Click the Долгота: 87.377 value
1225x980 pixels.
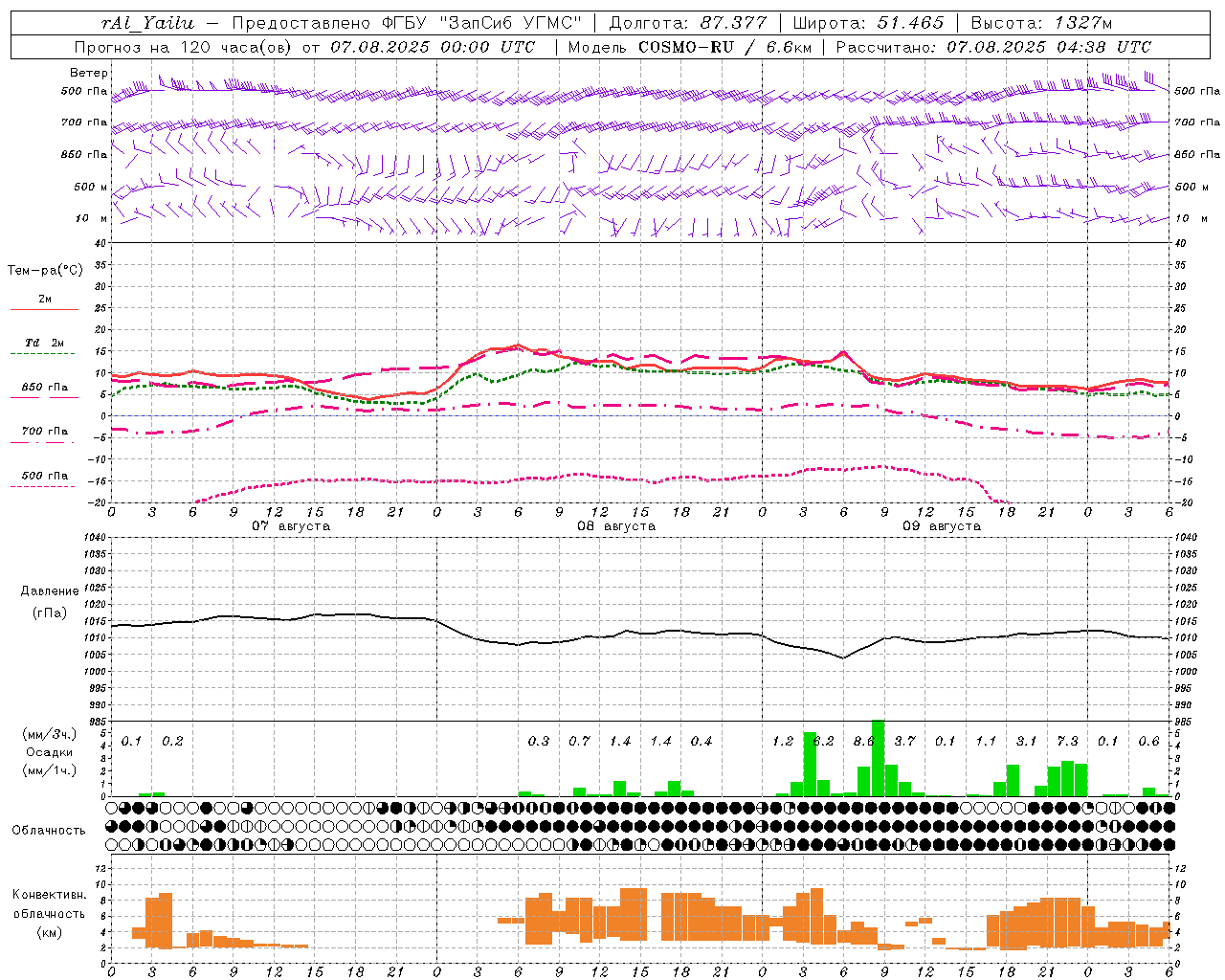point(687,23)
